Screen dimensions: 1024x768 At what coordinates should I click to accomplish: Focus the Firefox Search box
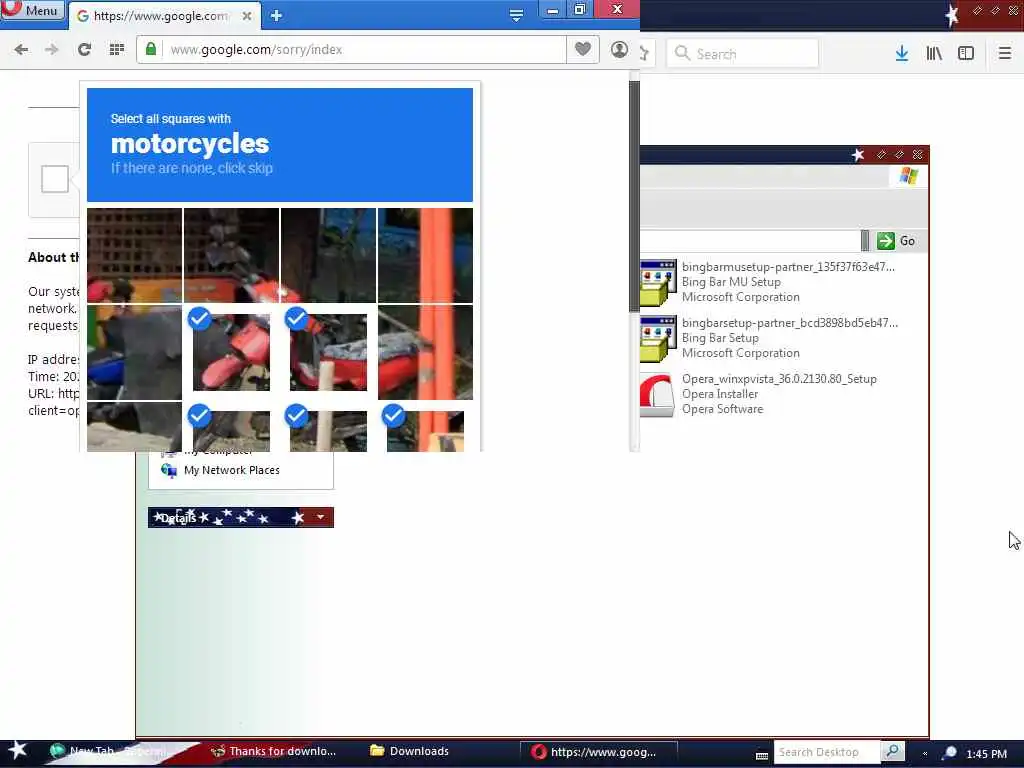(x=743, y=54)
